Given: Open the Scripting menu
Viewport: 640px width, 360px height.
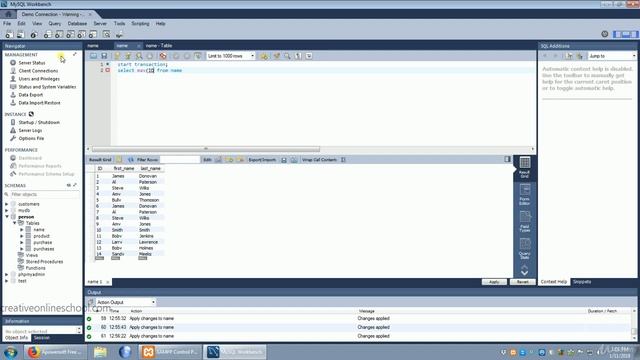Looking at the screenshot, I should (140, 24).
